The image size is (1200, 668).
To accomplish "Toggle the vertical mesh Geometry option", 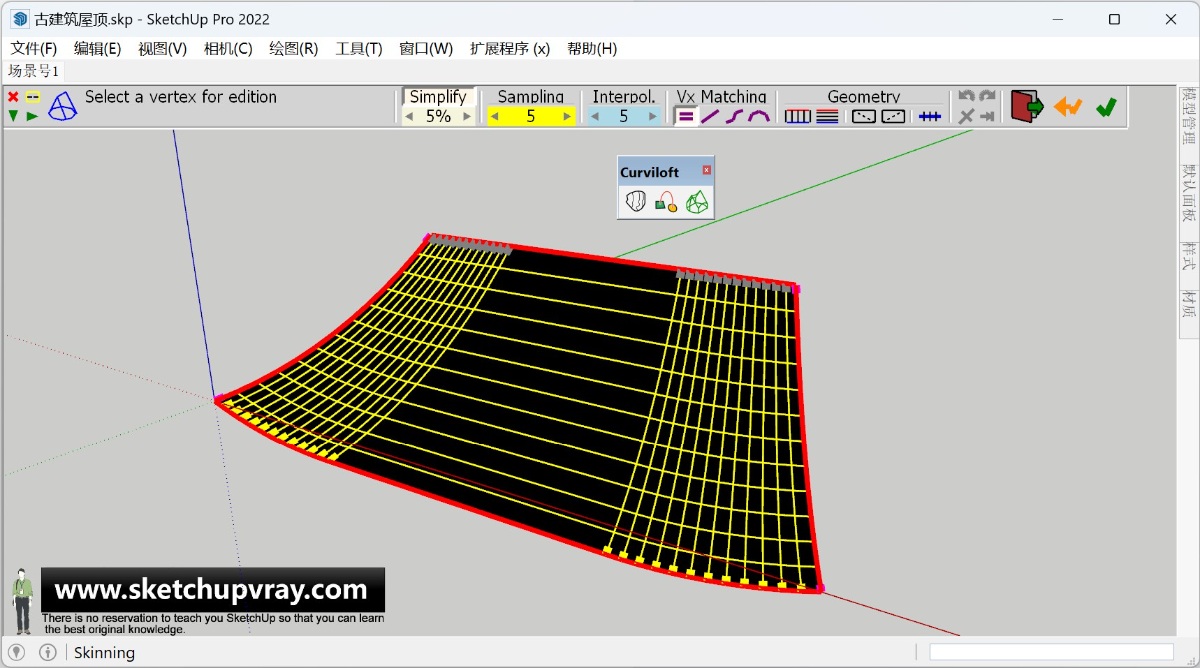I will (797, 114).
